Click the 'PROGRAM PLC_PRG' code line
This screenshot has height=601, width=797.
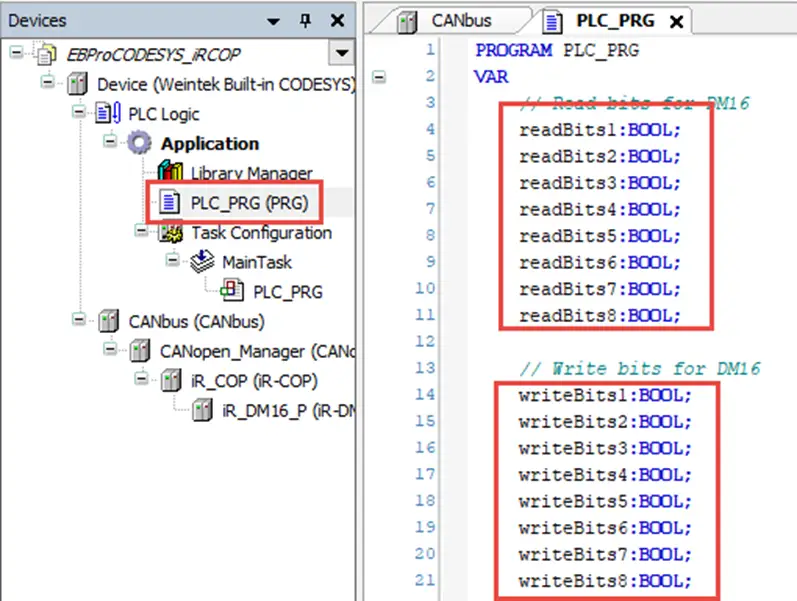[557, 50]
